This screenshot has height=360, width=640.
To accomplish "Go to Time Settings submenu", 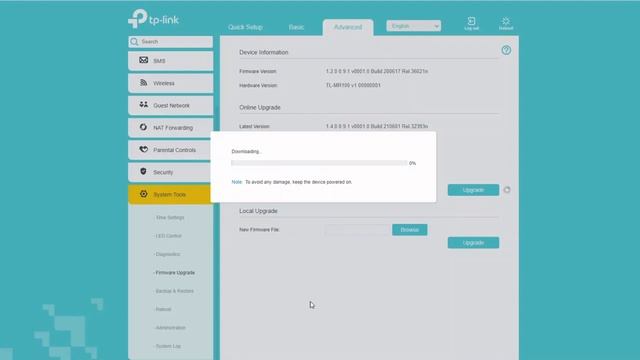I will coord(169,218).
